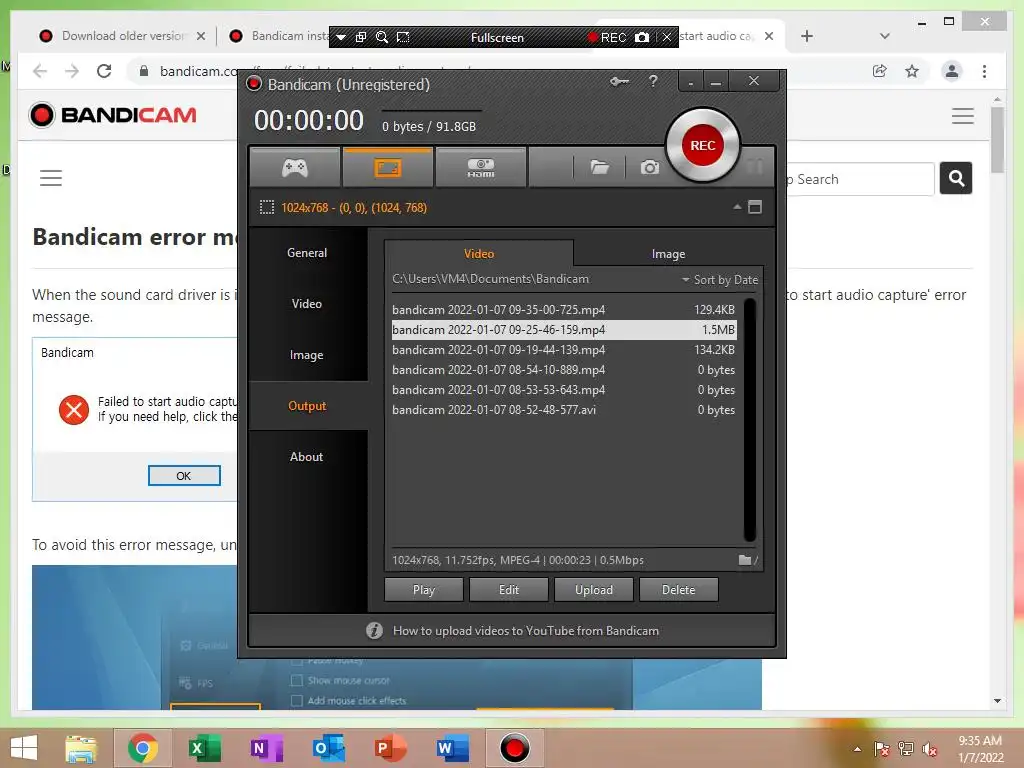Open a new Chrome tab
Screen dimensions: 1024x768
(x=807, y=36)
